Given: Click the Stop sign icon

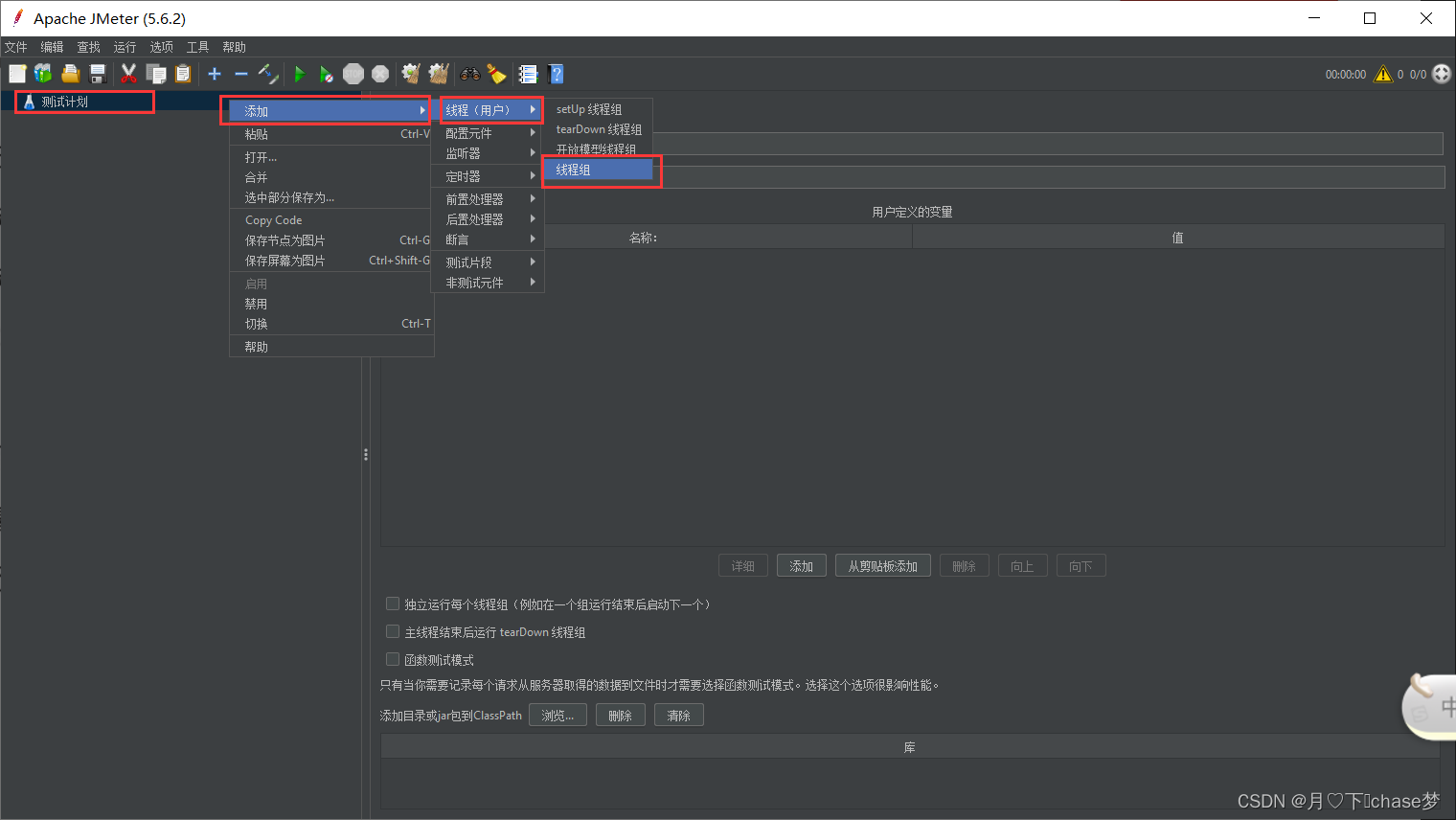Looking at the screenshot, I should pos(353,74).
